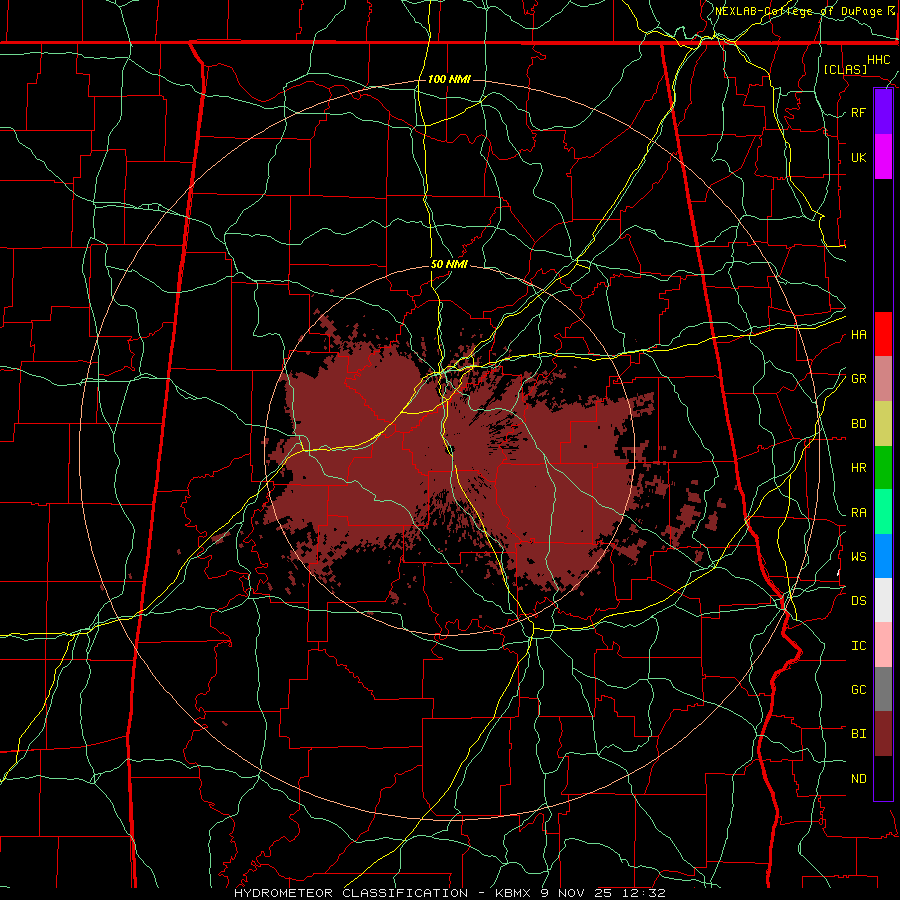Click the IC legend label
900x900 pixels.
tap(858, 645)
